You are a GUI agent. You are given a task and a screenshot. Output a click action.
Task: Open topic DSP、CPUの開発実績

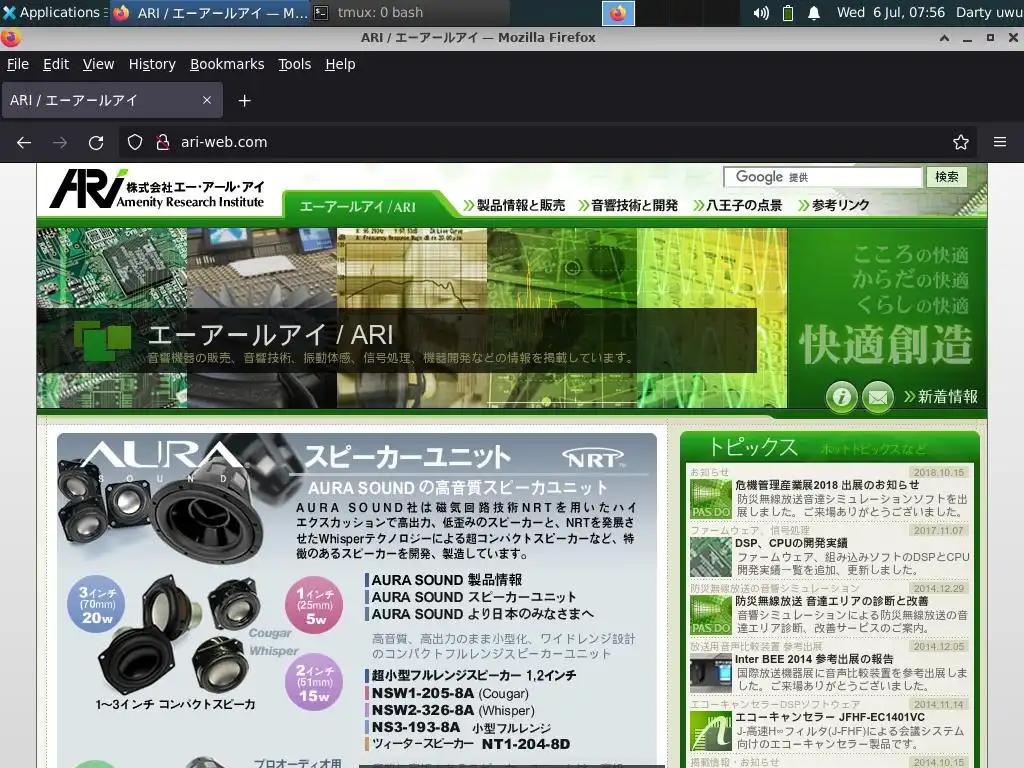click(x=791, y=543)
